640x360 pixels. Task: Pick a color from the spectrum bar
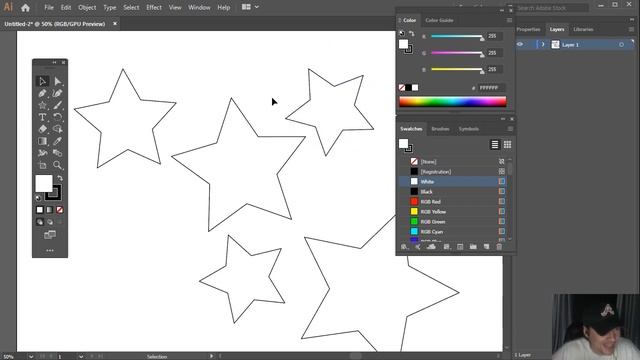pyautogui.click(x=453, y=102)
